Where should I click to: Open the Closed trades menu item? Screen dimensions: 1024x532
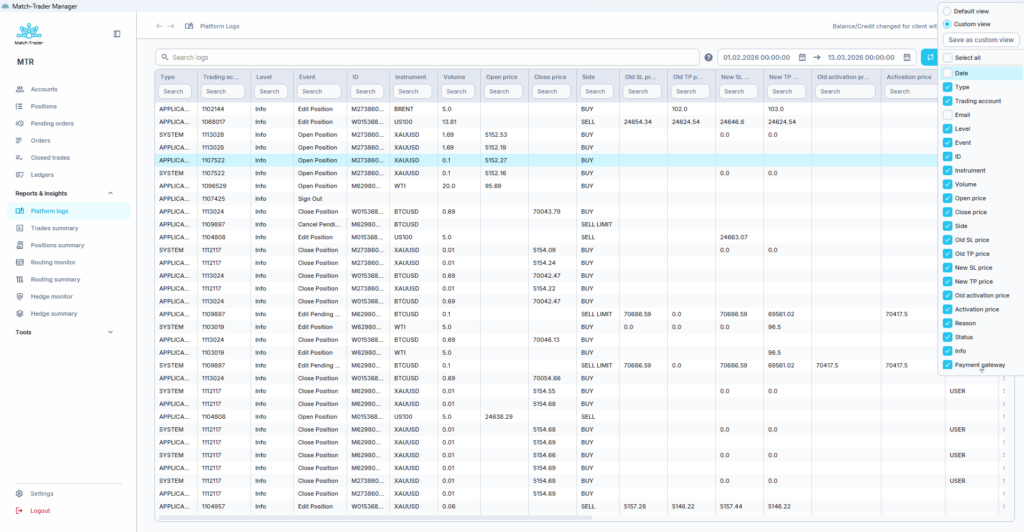point(51,158)
